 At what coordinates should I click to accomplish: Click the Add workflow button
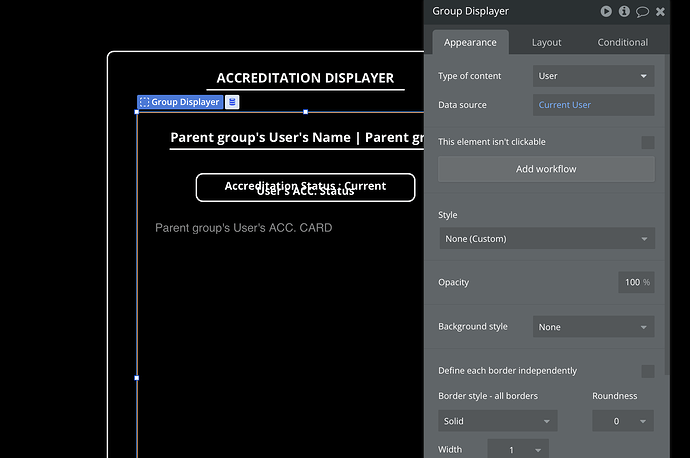point(546,169)
